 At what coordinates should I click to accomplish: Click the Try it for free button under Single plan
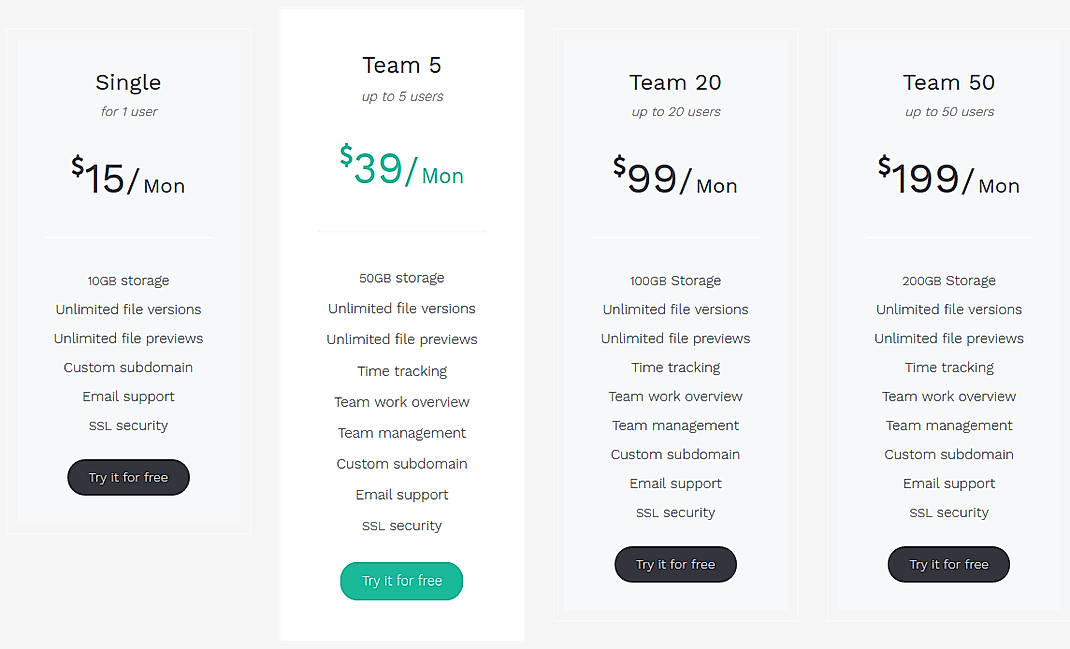coord(128,477)
